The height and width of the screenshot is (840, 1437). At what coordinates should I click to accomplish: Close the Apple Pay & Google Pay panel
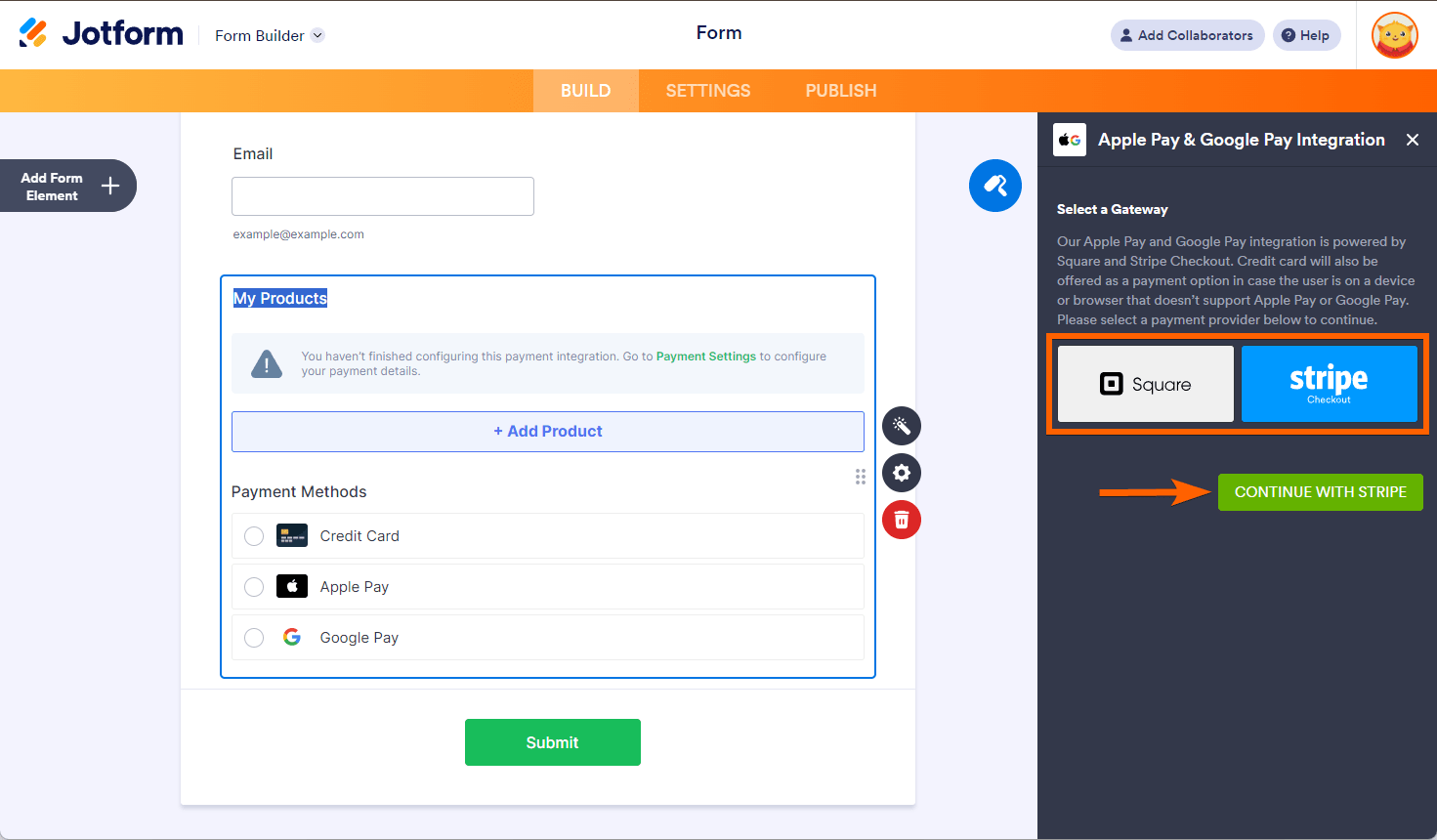(x=1413, y=140)
